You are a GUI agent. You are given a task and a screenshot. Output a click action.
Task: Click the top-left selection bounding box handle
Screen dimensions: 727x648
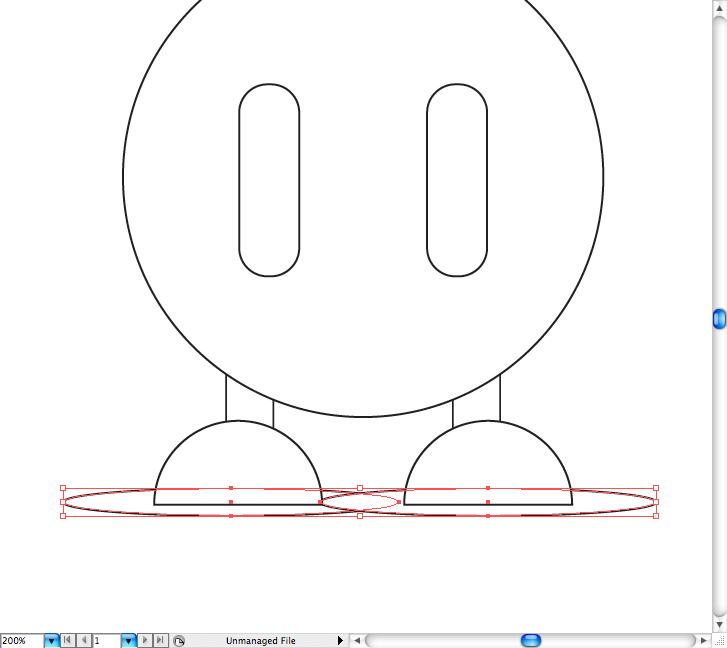point(63,489)
